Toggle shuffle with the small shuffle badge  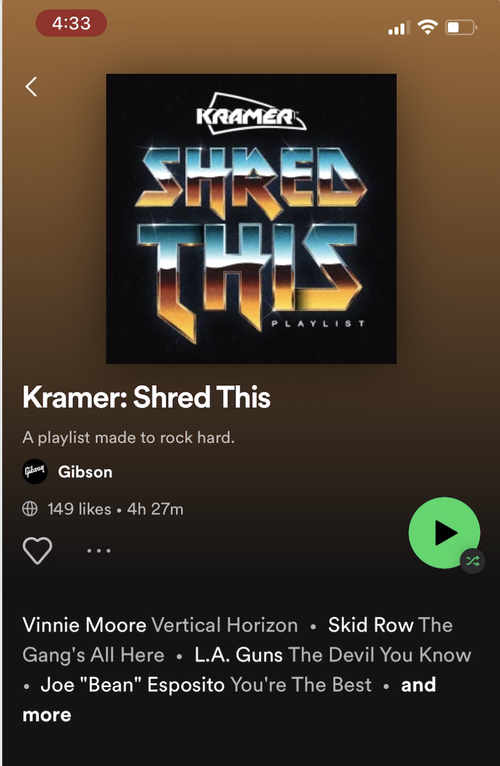point(473,561)
